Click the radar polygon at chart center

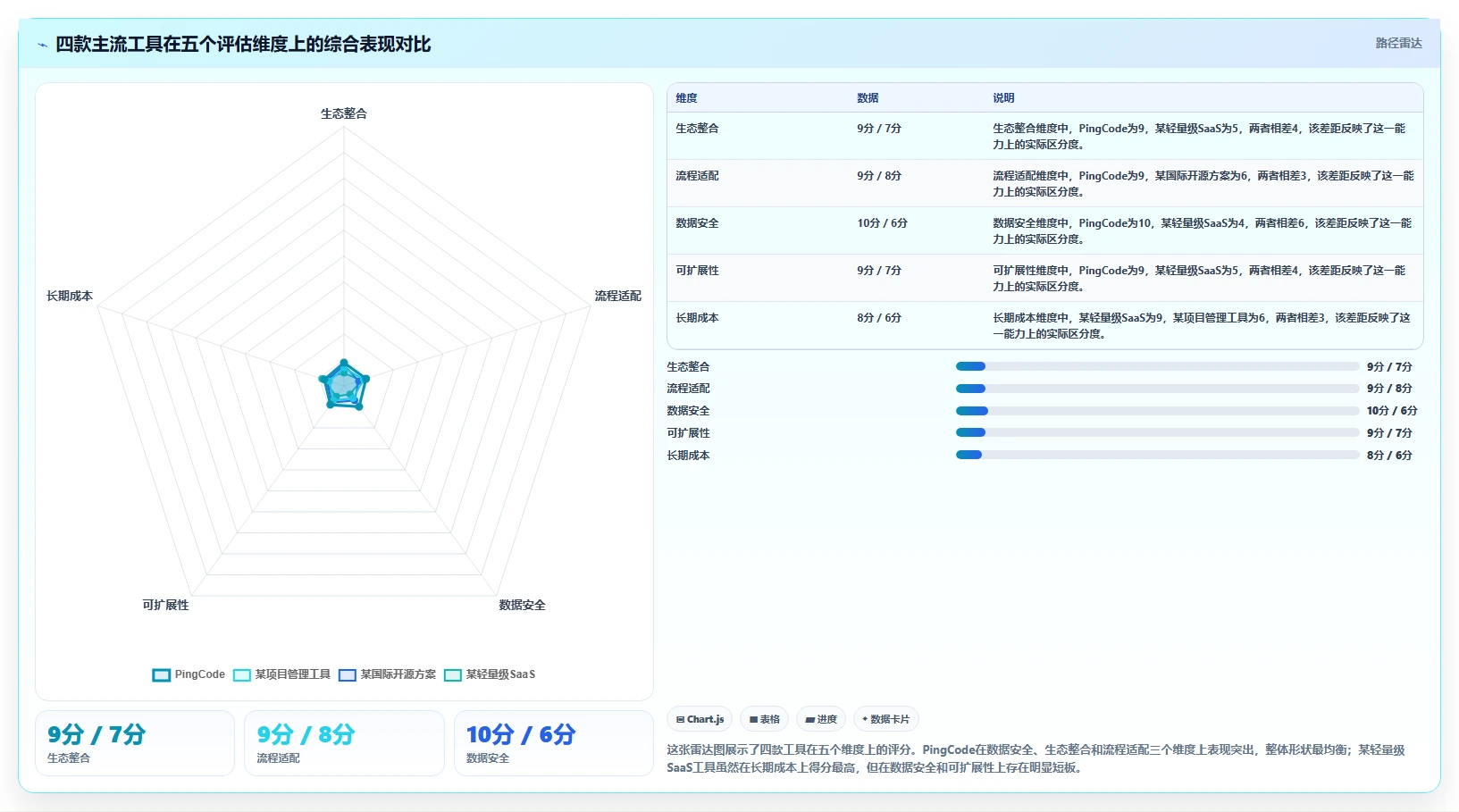344,385
